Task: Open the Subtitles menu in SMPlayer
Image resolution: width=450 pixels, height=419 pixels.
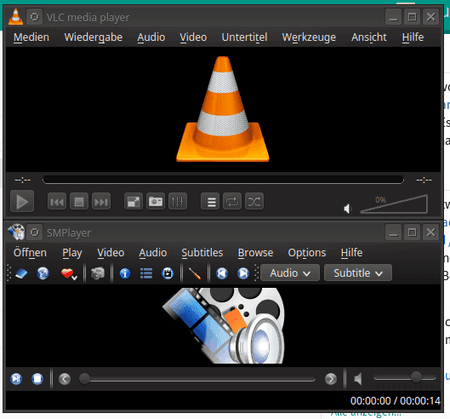Action: pyautogui.click(x=202, y=253)
